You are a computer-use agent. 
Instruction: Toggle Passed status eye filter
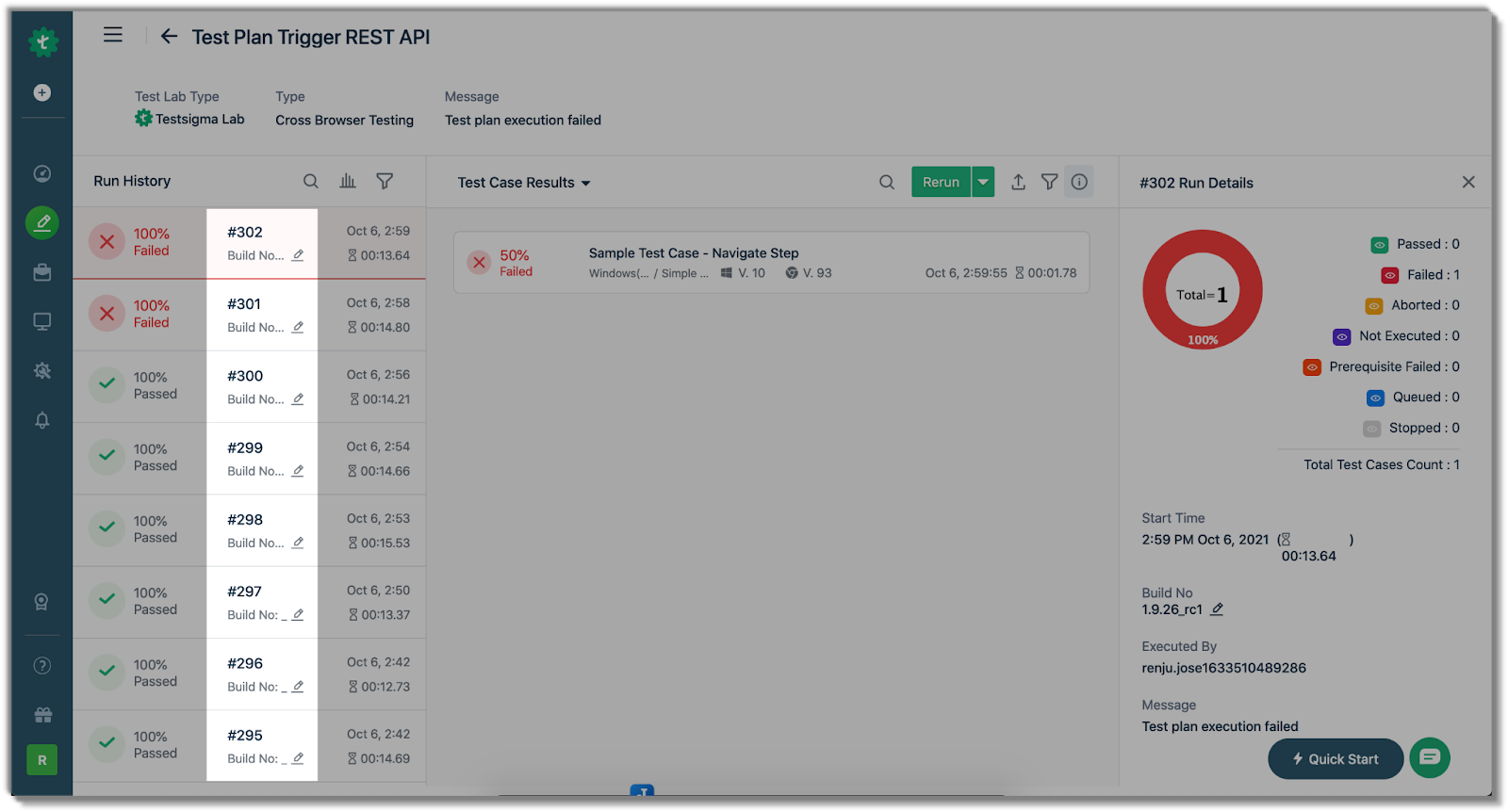(1380, 245)
